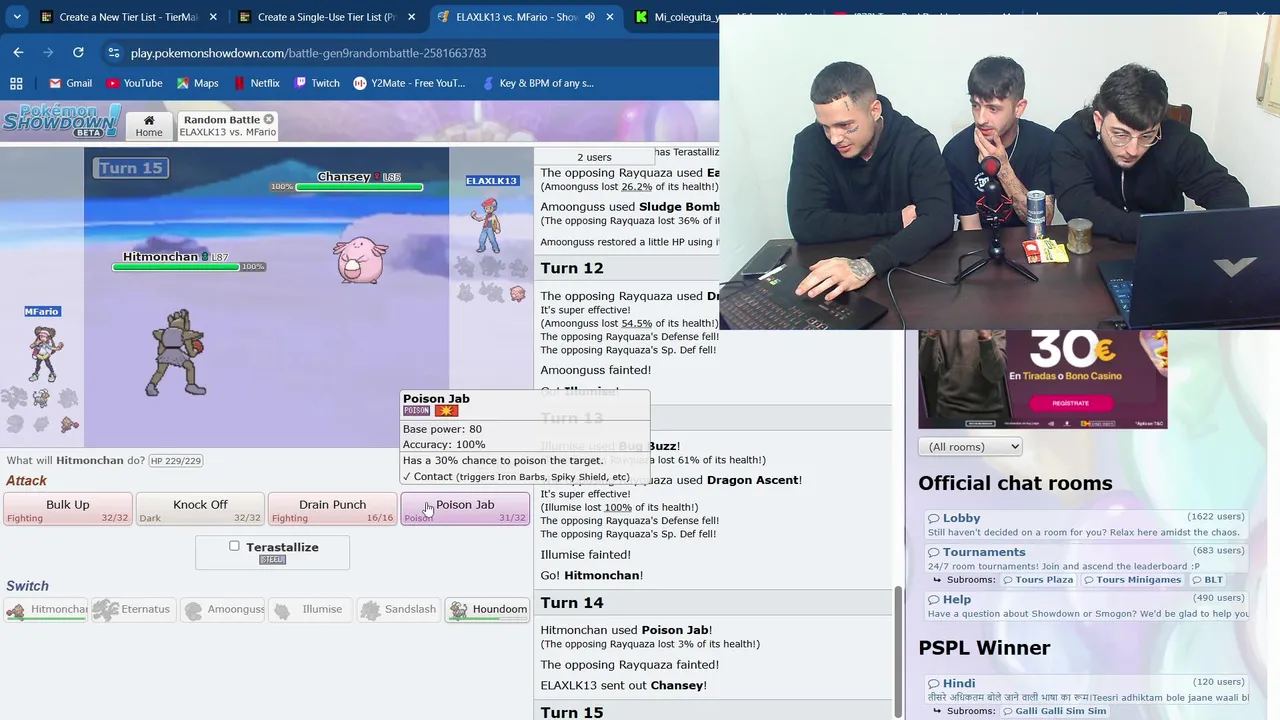Click the battle log scrollbar
1280x720 pixels.
(897, 650)
